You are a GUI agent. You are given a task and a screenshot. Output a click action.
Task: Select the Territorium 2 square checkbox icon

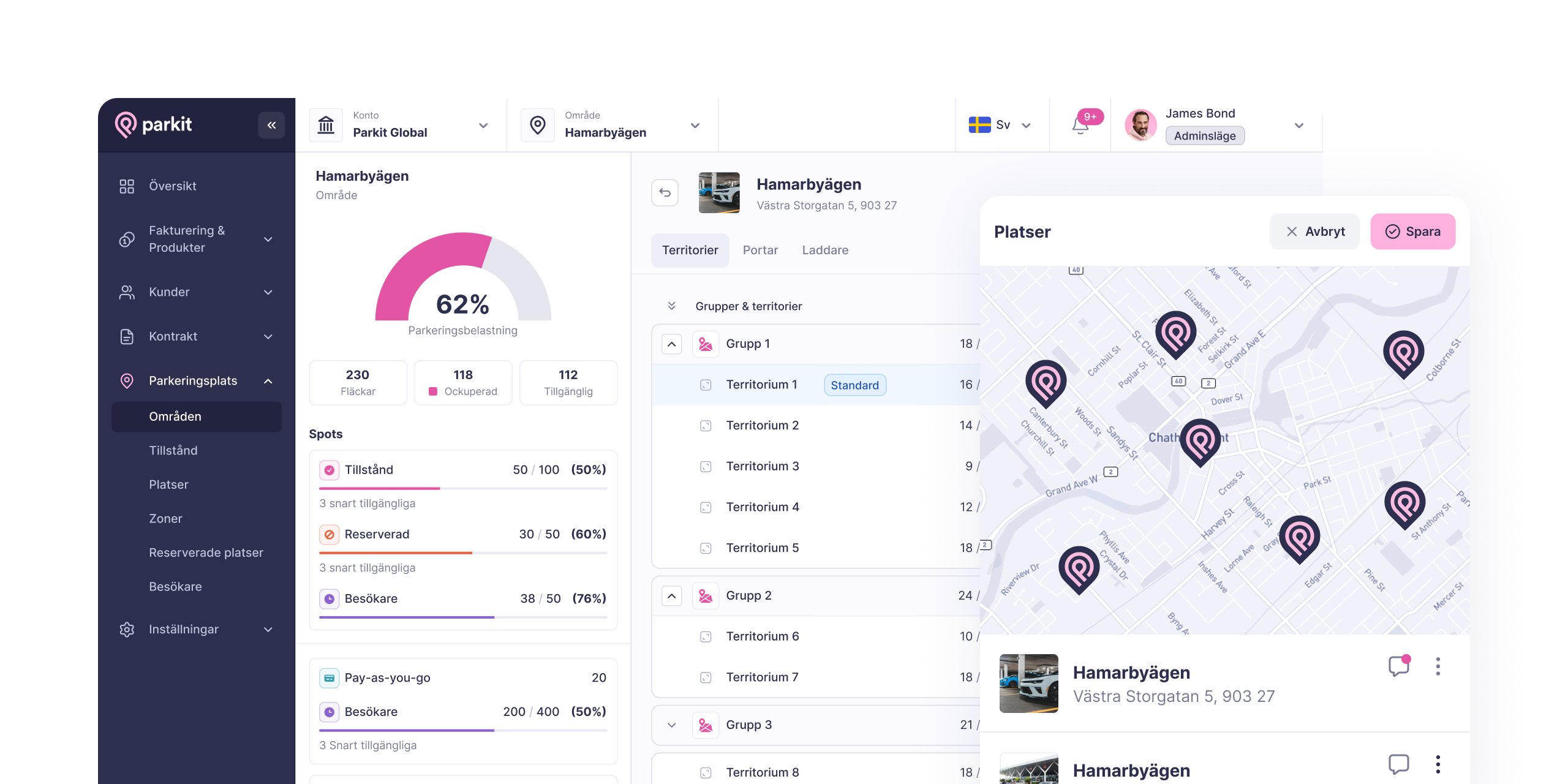706,426
